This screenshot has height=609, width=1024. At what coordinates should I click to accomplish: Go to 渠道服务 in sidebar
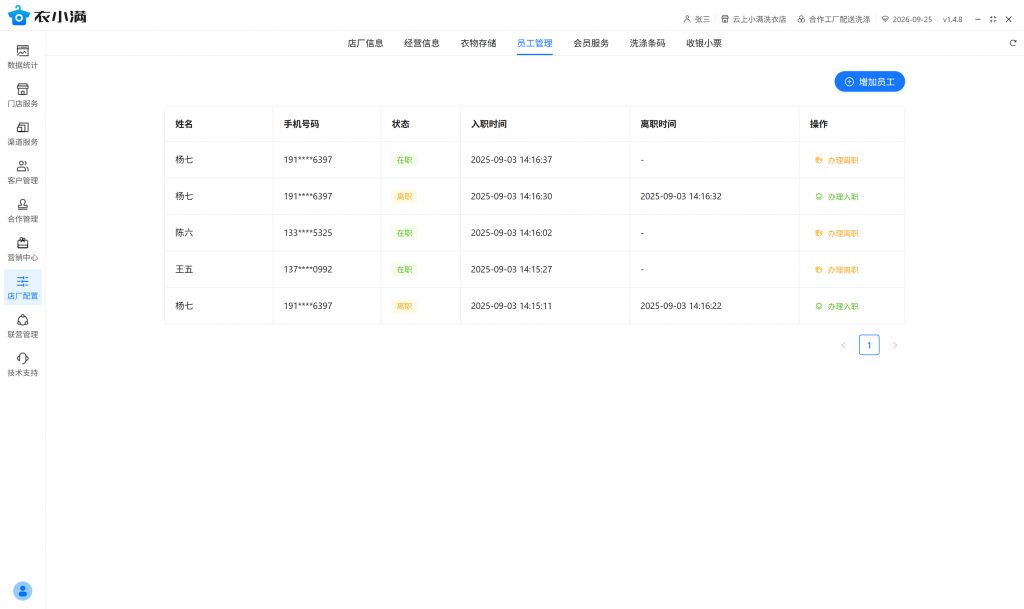22,133
